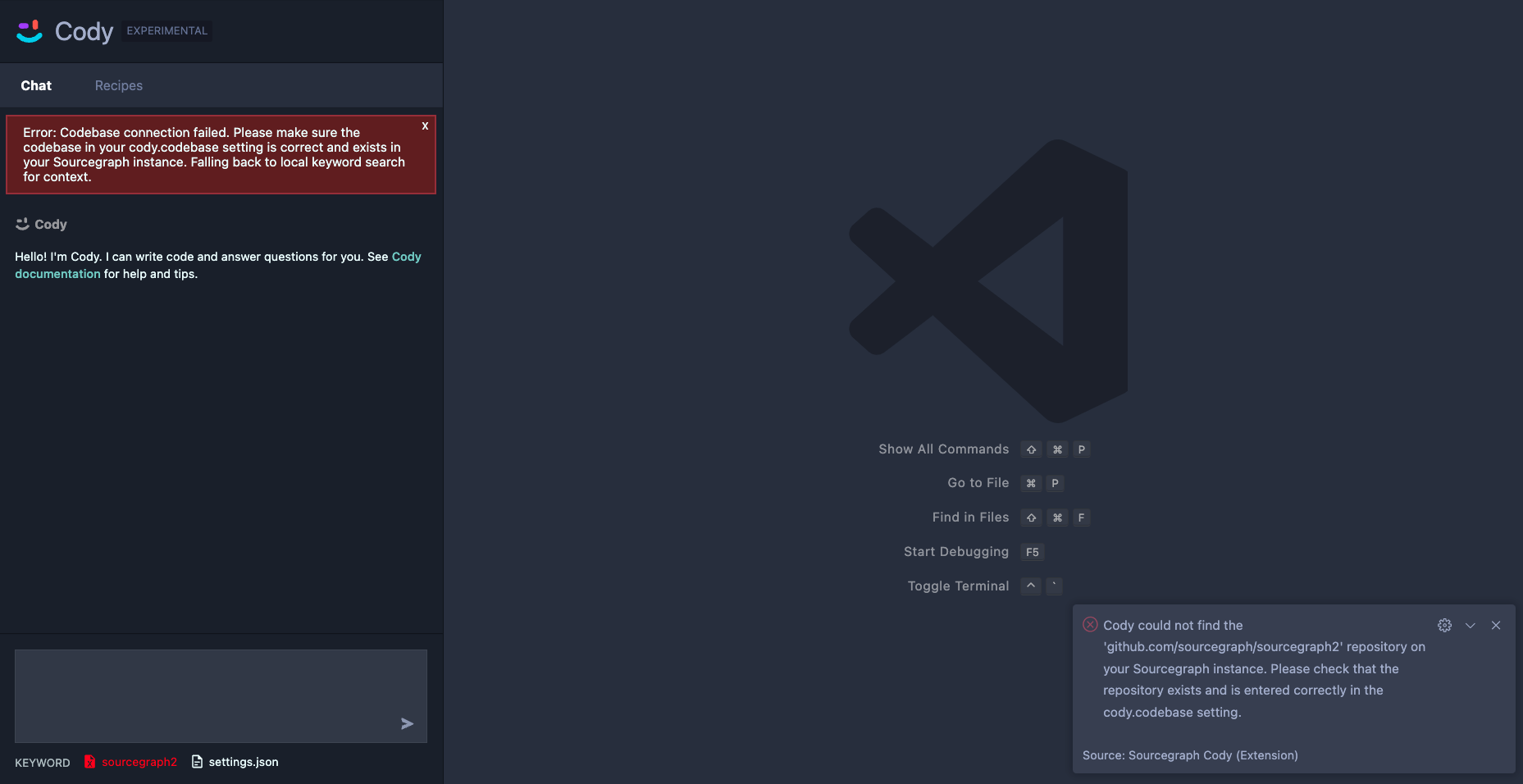Click the F5 key badge
The width and height of the screenshot is (1523, 784).
[1033, 552]
